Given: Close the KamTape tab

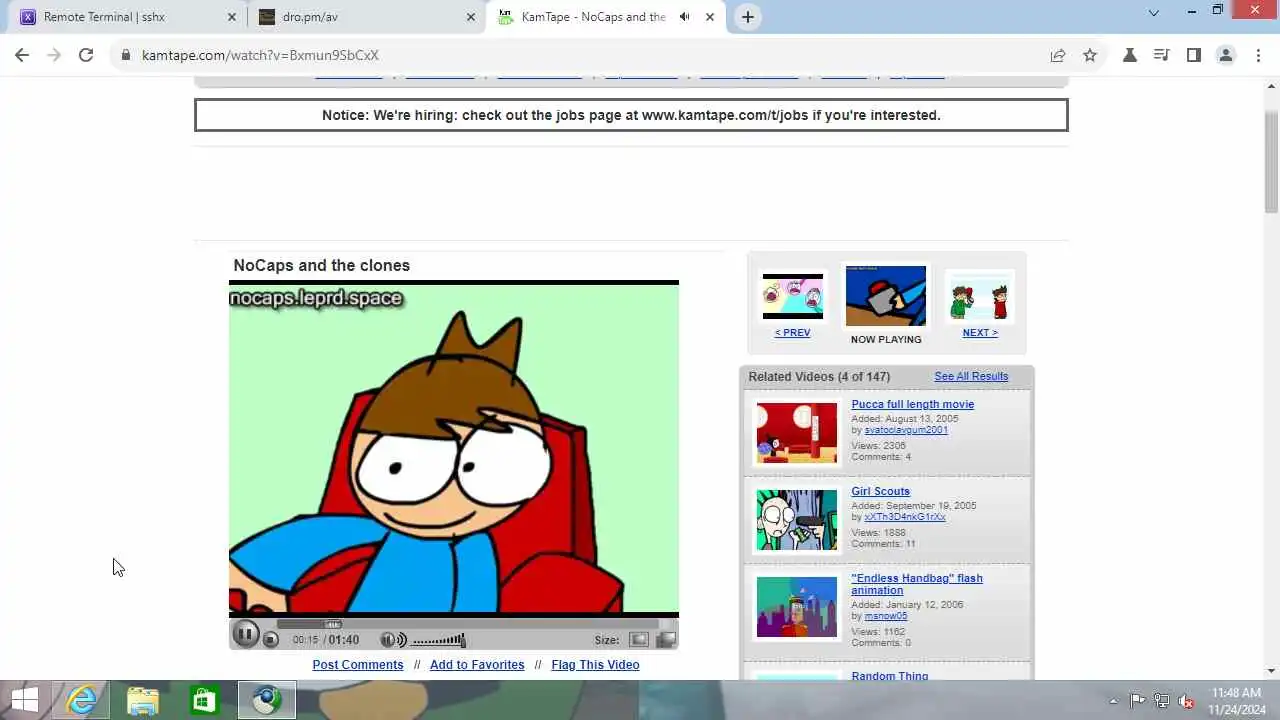Looking at the screenshot, I should point(710,17).
